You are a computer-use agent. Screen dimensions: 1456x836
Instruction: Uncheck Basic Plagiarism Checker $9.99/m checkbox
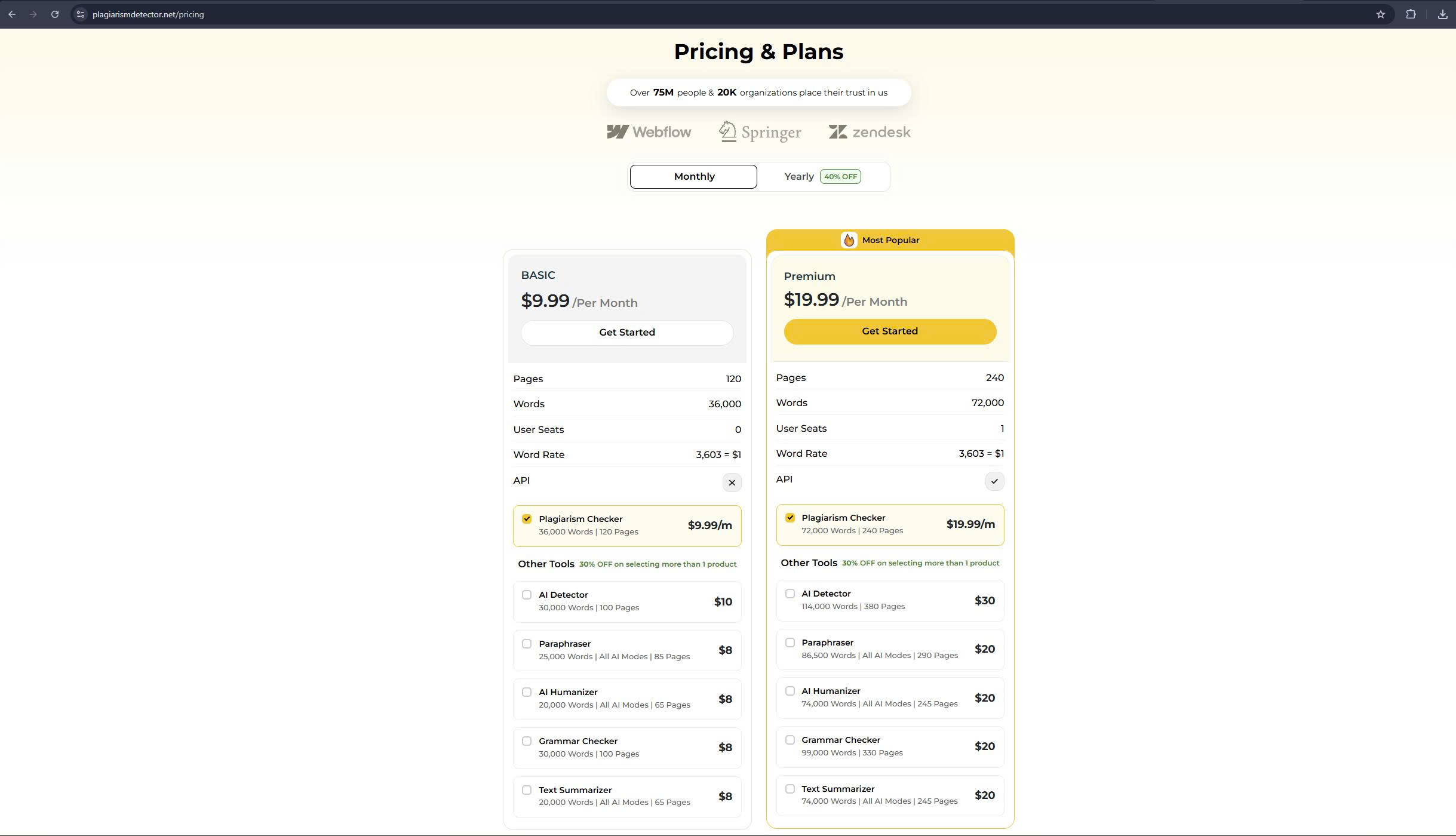coord(527,519)
